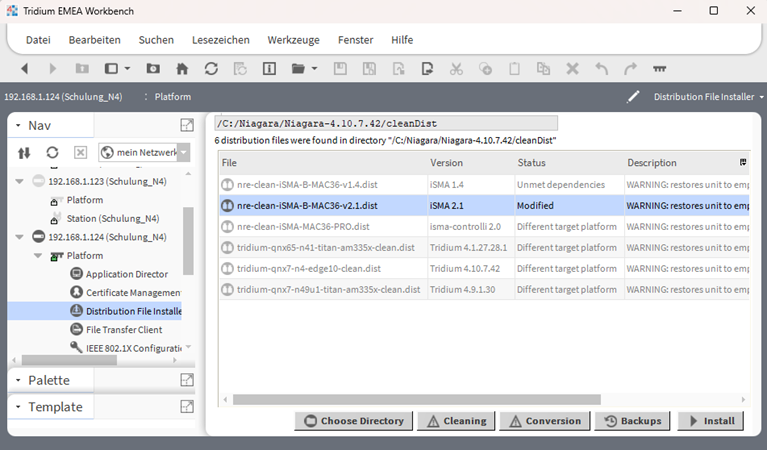This screenshot has height=450, width=767.
Task: Click the copy toolbar icon
Action: pyautogui.click(x=485, y=68)
